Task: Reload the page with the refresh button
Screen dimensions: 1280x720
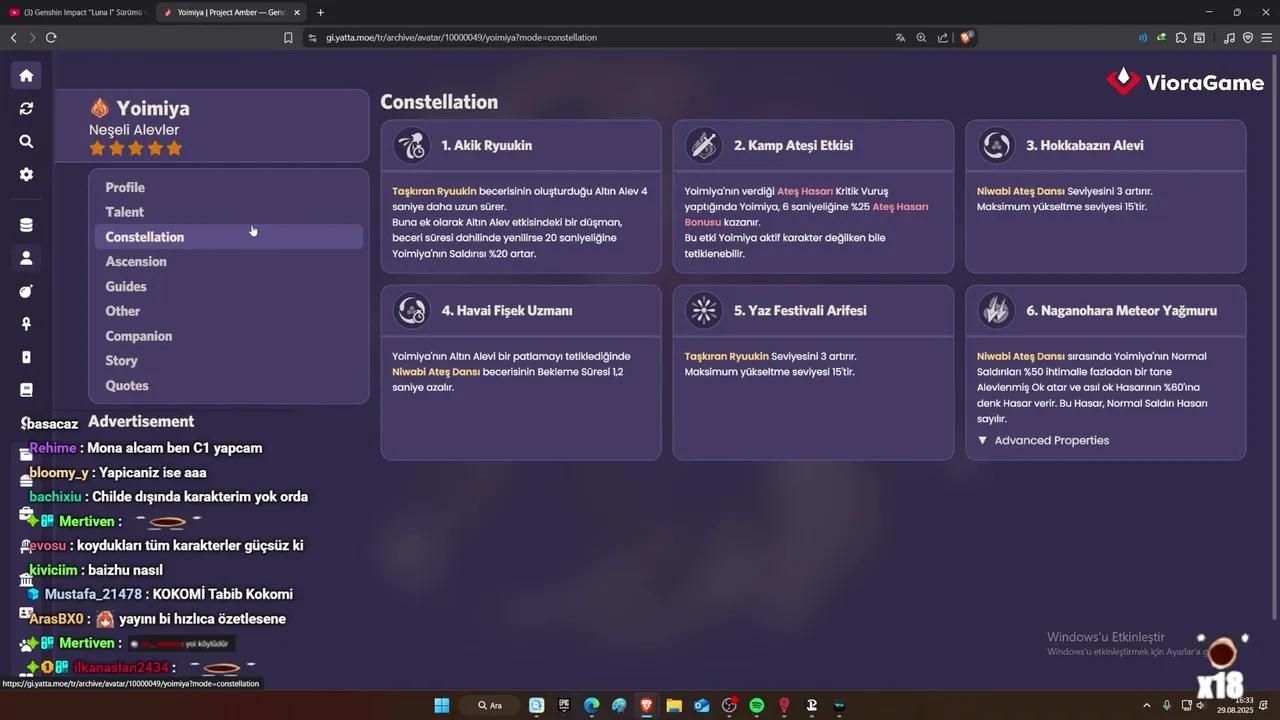Action: (x=51, y=37)
